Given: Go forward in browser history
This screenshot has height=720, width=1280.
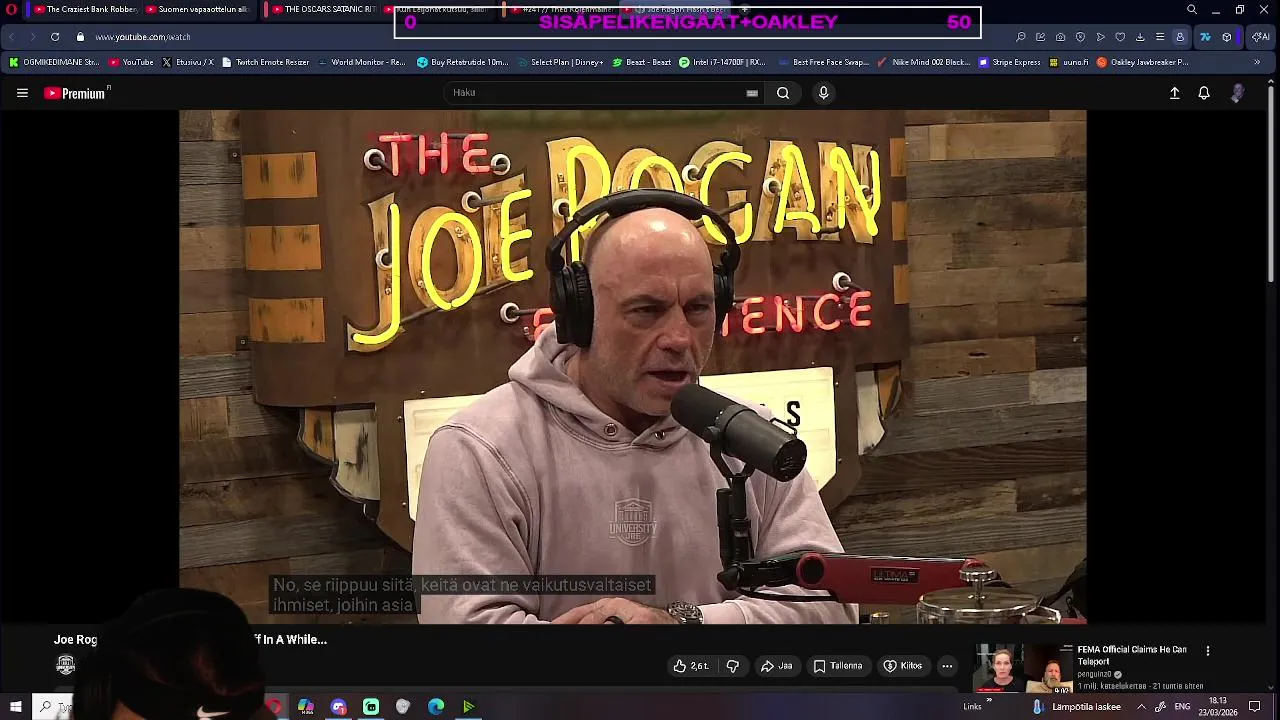Looking at the screenshot, I should coord(32,37).
